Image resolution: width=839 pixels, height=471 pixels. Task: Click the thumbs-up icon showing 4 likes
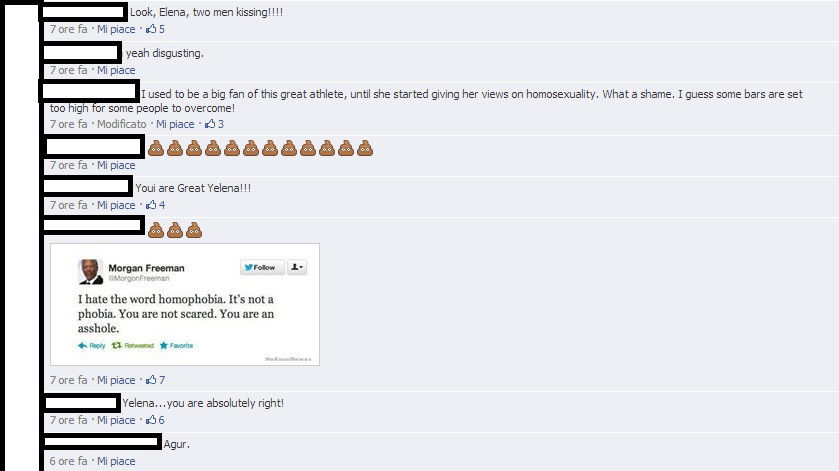[151, 204]
